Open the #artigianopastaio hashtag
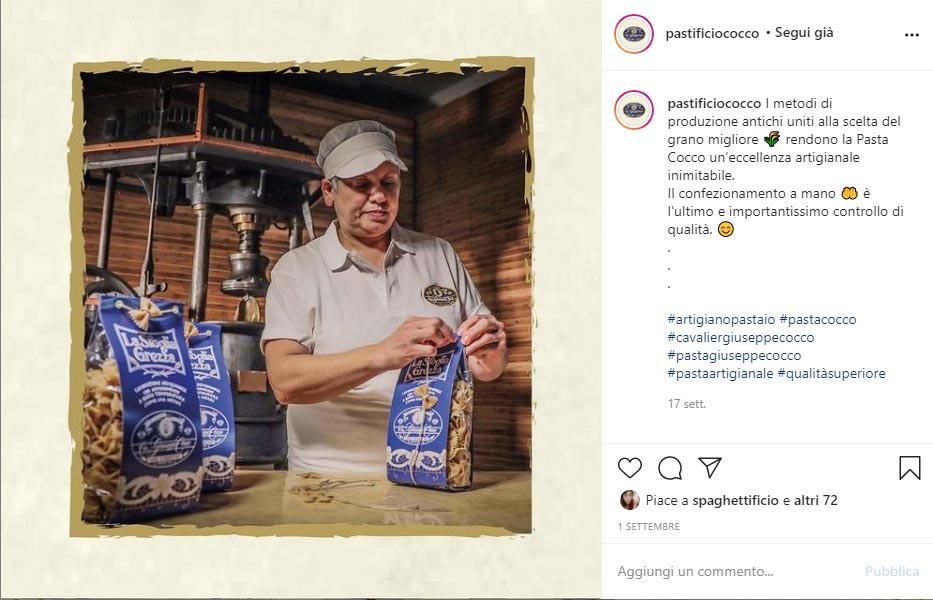 [x=721, y=320]
